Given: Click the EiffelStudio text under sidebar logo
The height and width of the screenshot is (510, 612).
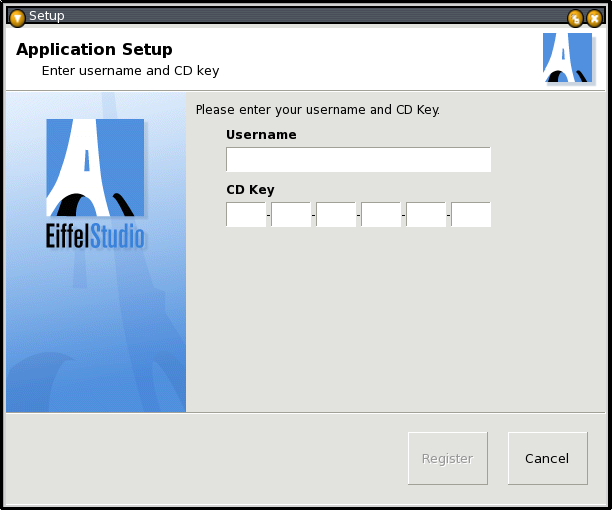Looking at the screenshot, I should pyautogui.click(x=95, y=238).
